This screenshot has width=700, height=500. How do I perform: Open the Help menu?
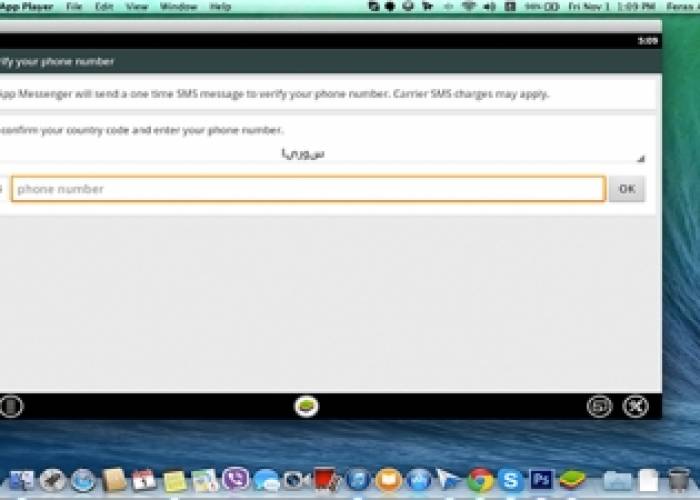pyautogui.click(x=220, y=6)
